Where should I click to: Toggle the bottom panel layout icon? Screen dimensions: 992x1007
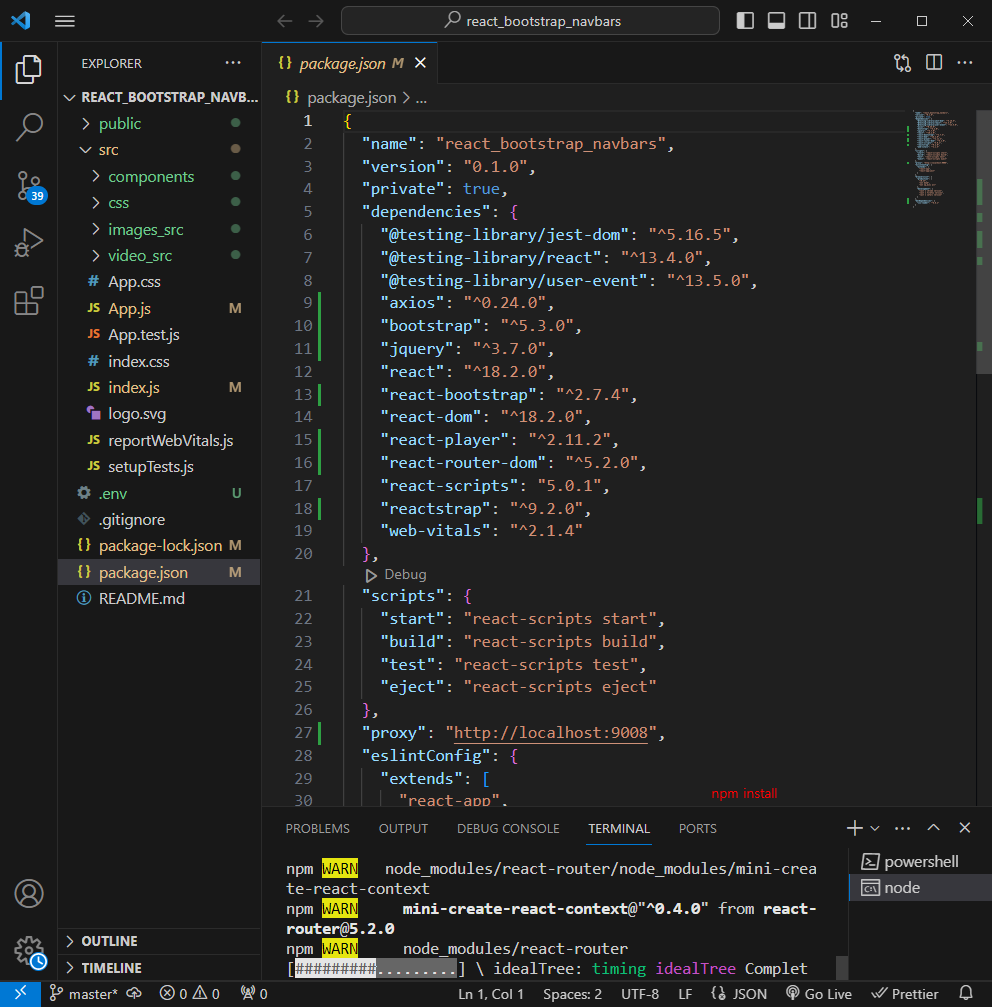click(776, 21)
